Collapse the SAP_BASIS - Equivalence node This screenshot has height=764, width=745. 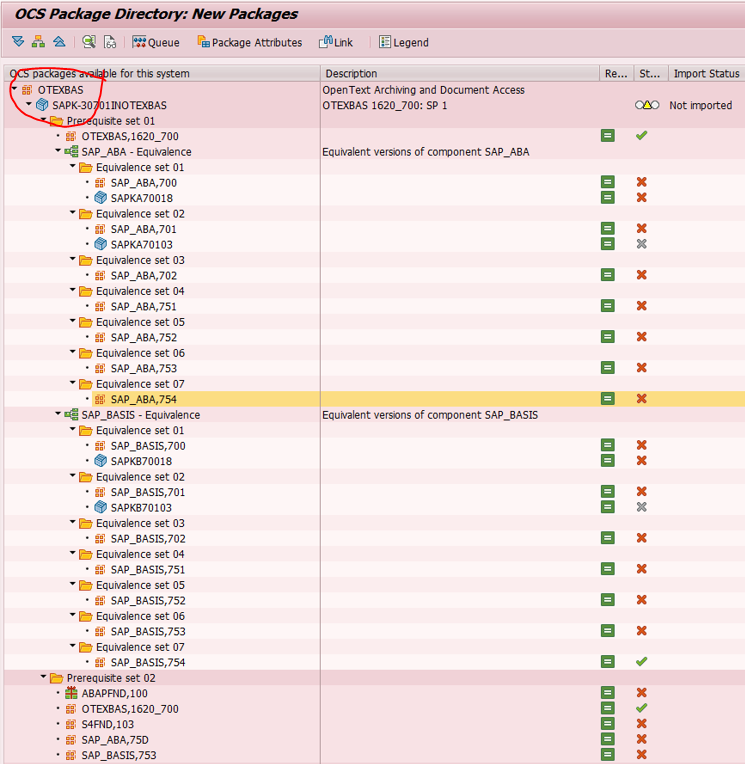pyautogui.click(x=58, y=414)
